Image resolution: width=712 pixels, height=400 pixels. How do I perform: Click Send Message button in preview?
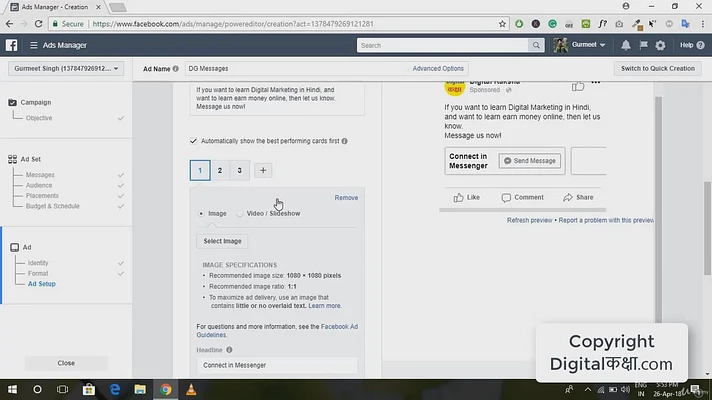(529, 161)
